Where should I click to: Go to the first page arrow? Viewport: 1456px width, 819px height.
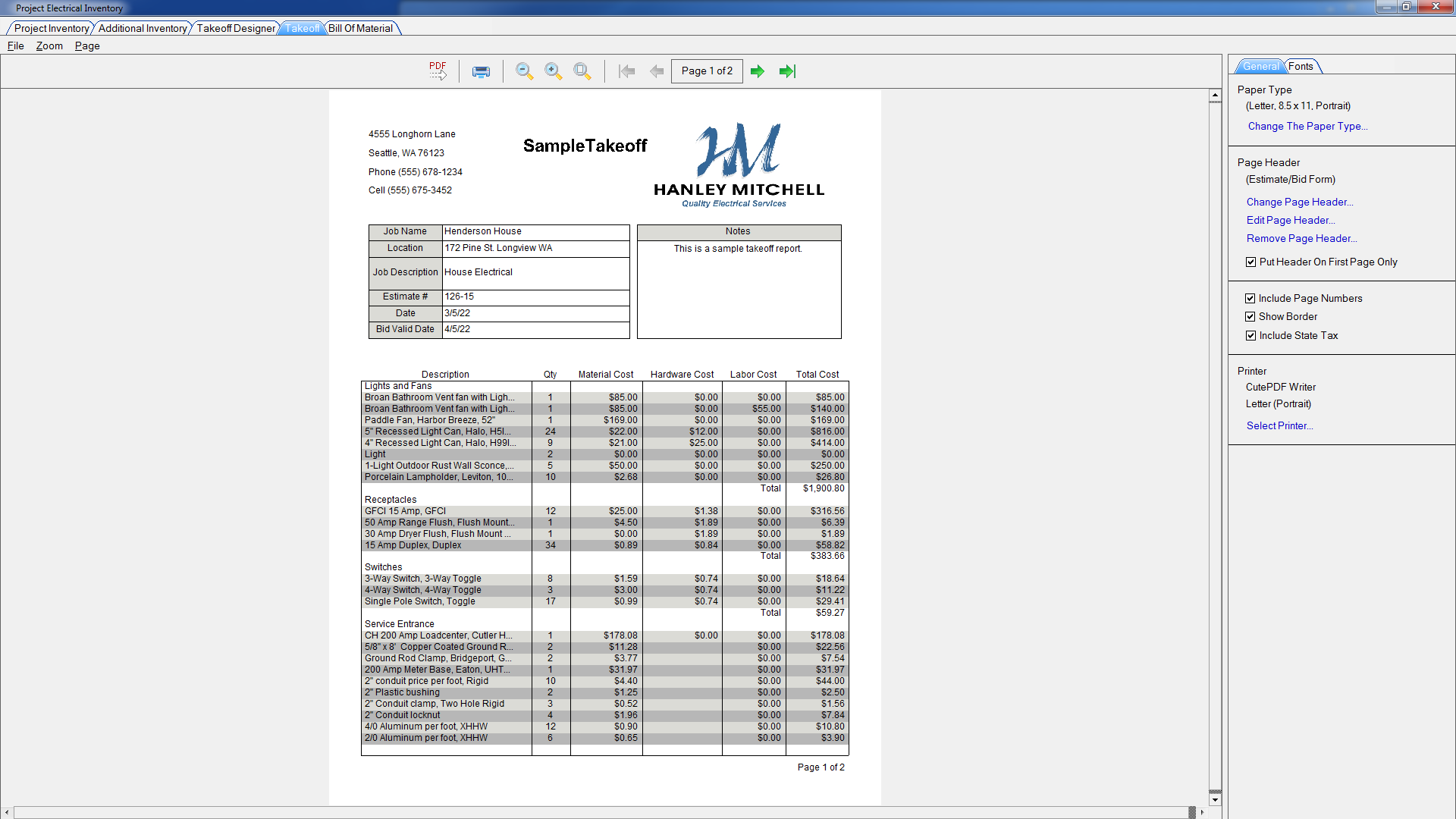(626, 71)
